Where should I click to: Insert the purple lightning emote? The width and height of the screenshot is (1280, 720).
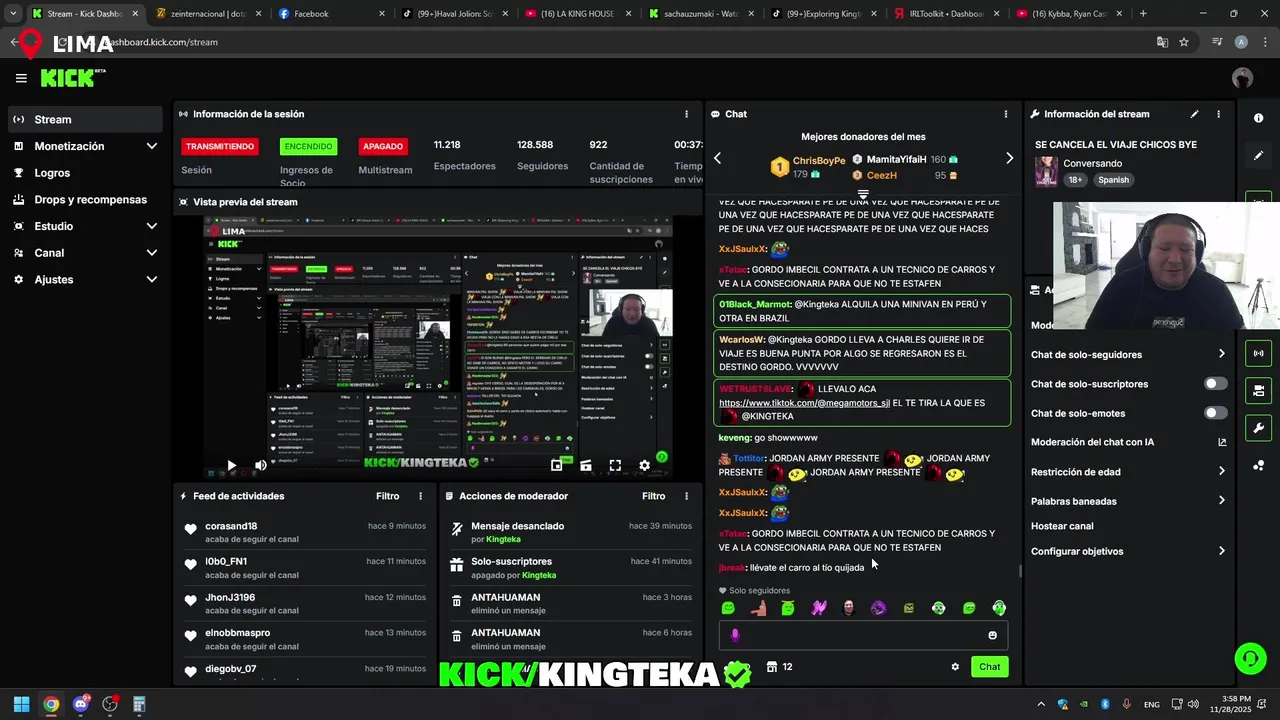pyautogui.click(x=818, y=608)
